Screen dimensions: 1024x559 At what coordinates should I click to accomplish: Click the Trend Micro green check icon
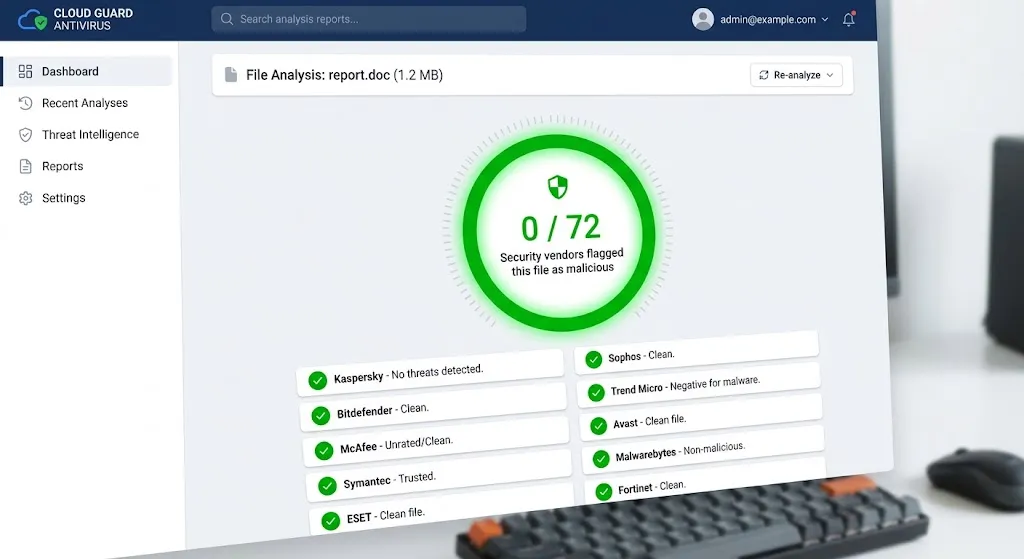point(596,392)
